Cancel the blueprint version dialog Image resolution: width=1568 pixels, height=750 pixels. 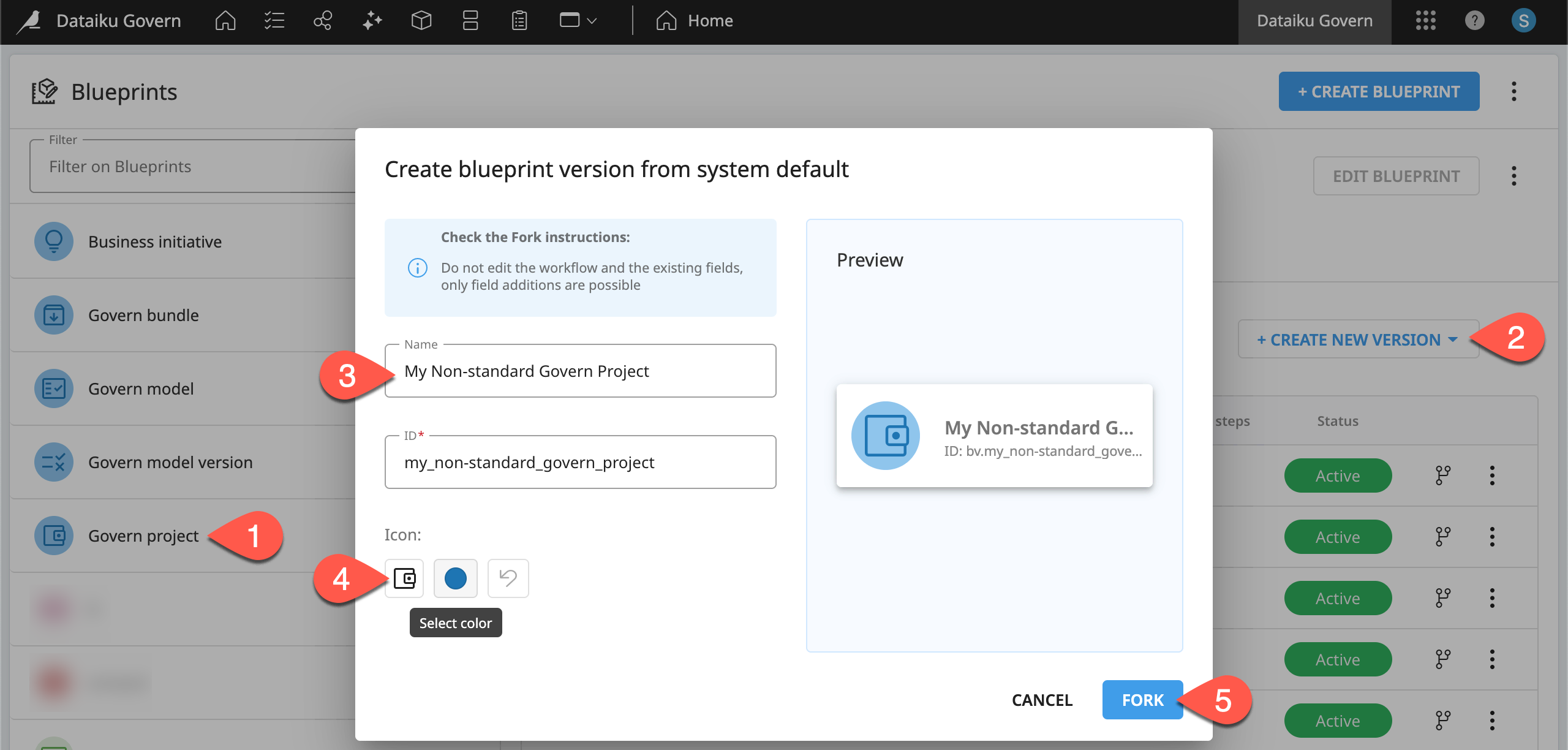pyautogui.click(x=1041, y=700)
